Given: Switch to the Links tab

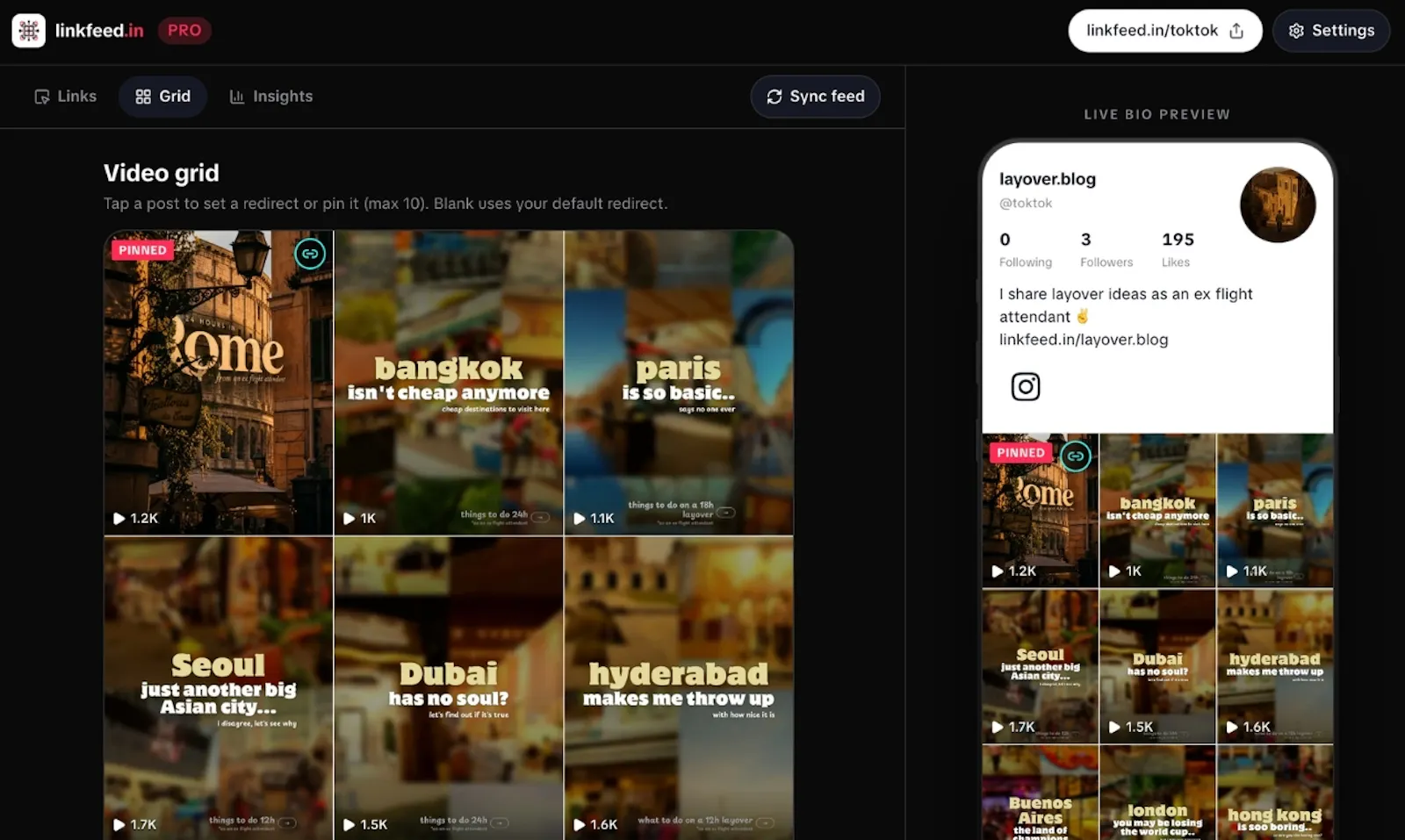Looking at the screenshot, I should [x=66, y=97].
